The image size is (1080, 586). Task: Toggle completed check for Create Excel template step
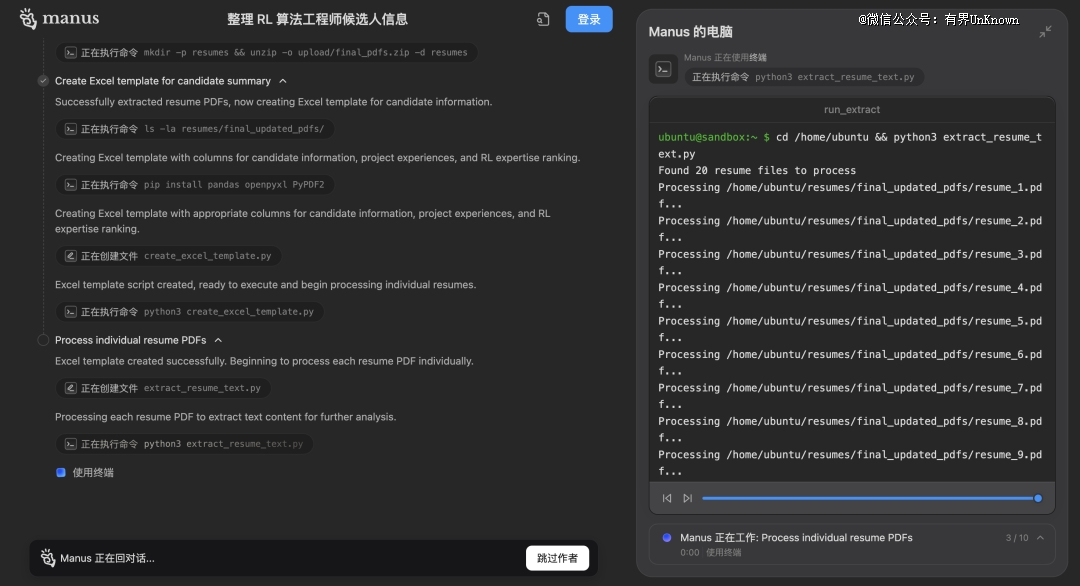coord(43,81)
